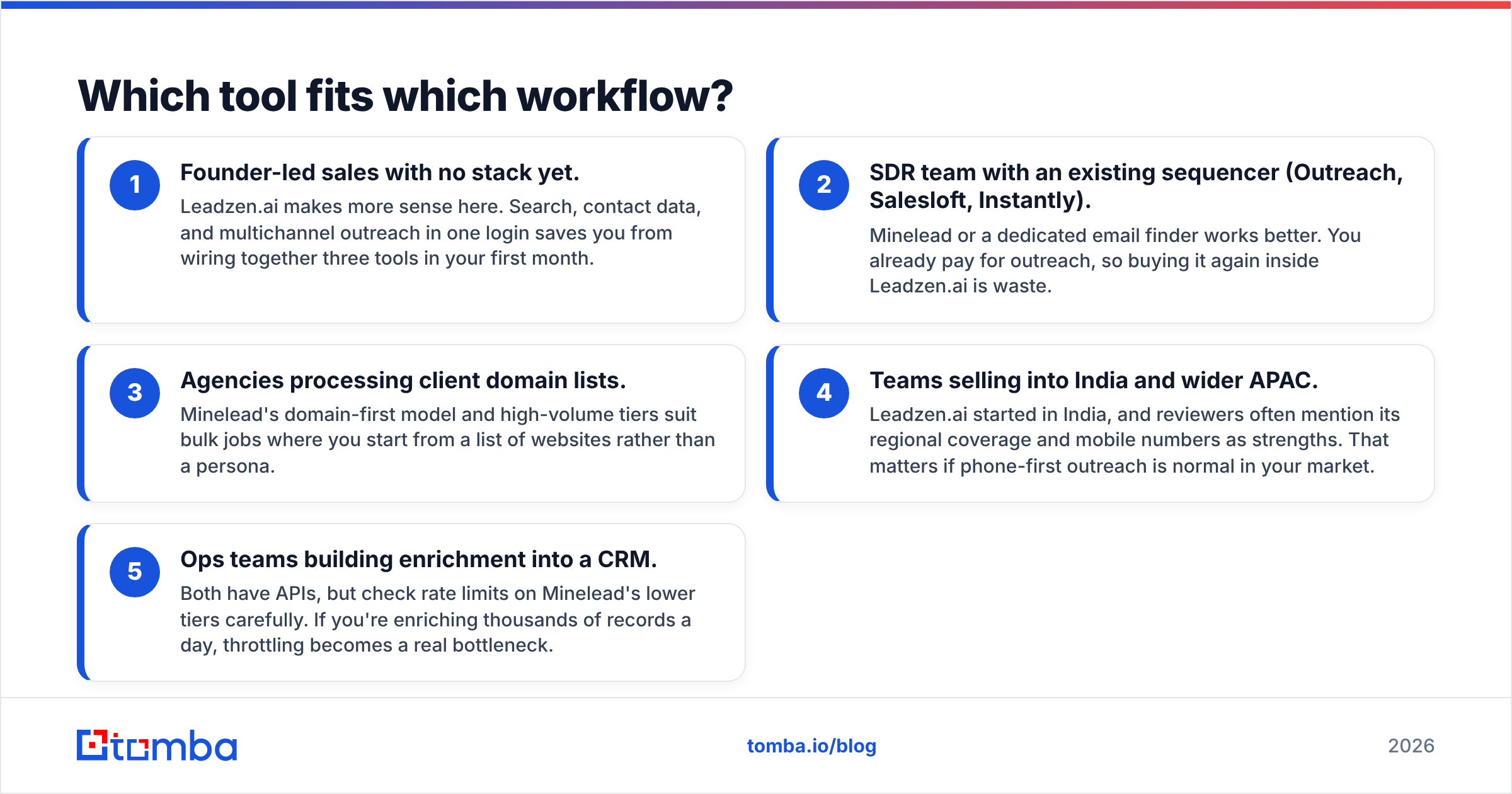Click the paragraph starting "Minelead's domain-first model"
The width and height of the screenshot is (1512, 794).
pyautogui.click(x=448, y=440)
